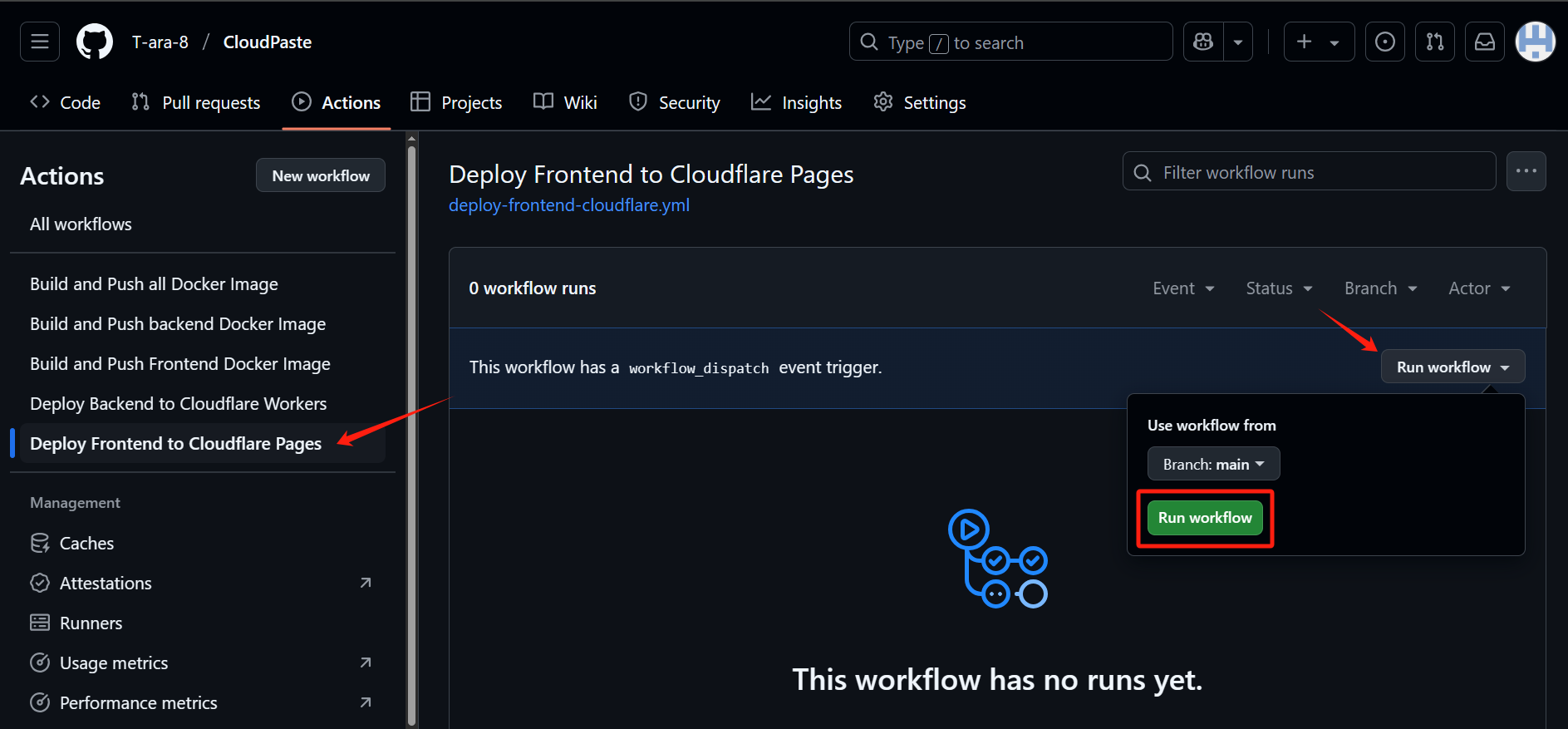Open the Status filter dropdown
The width and height of the screenshot is (1568, 729).
pos(1279,288)
